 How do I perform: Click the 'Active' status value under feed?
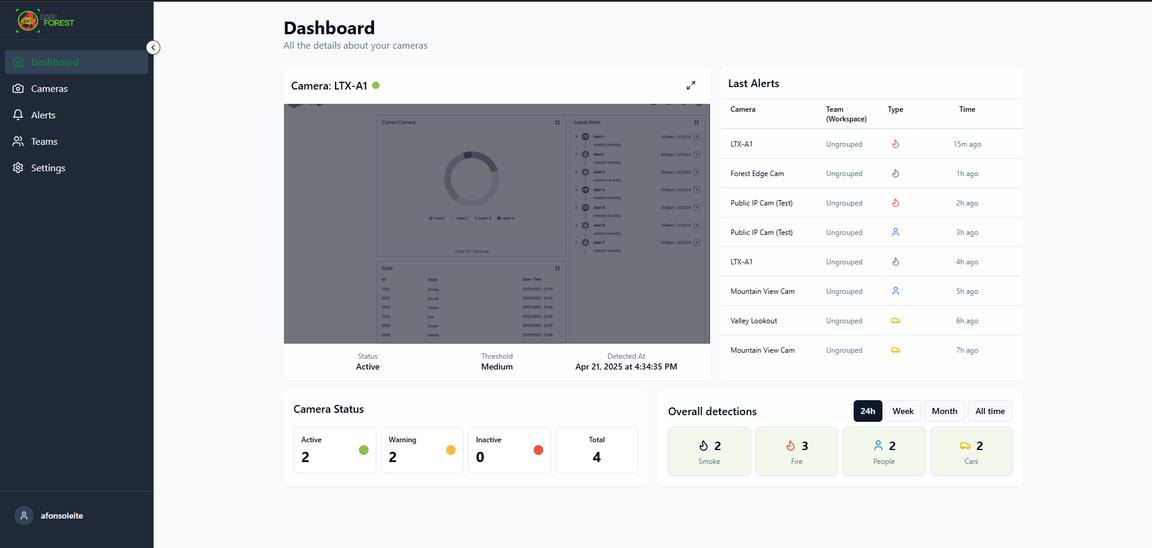point(367,367)
